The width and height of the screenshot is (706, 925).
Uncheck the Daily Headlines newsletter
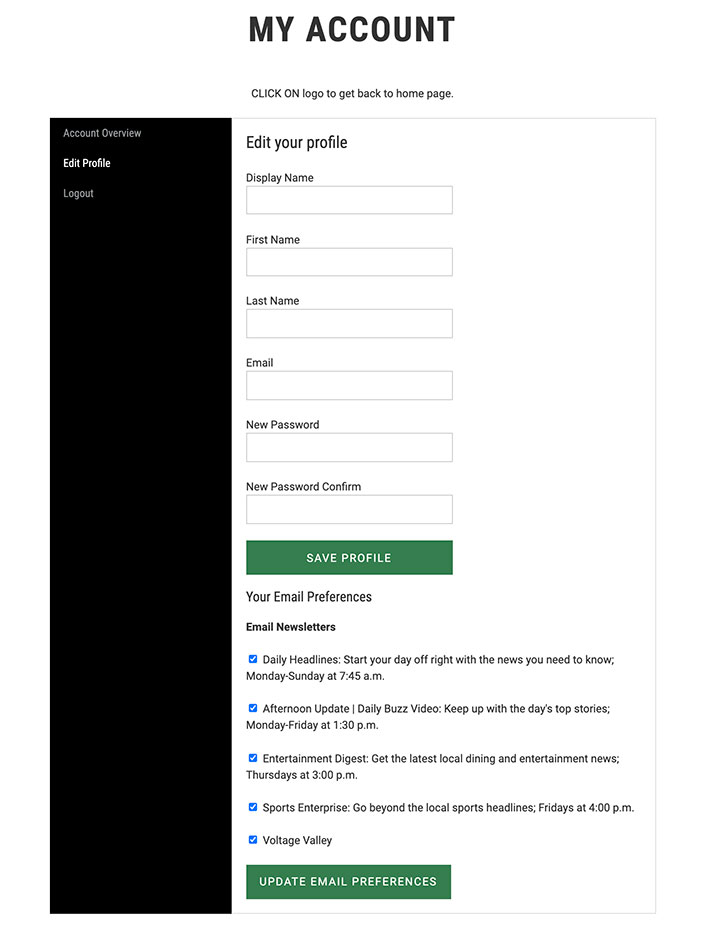point(253,659)
